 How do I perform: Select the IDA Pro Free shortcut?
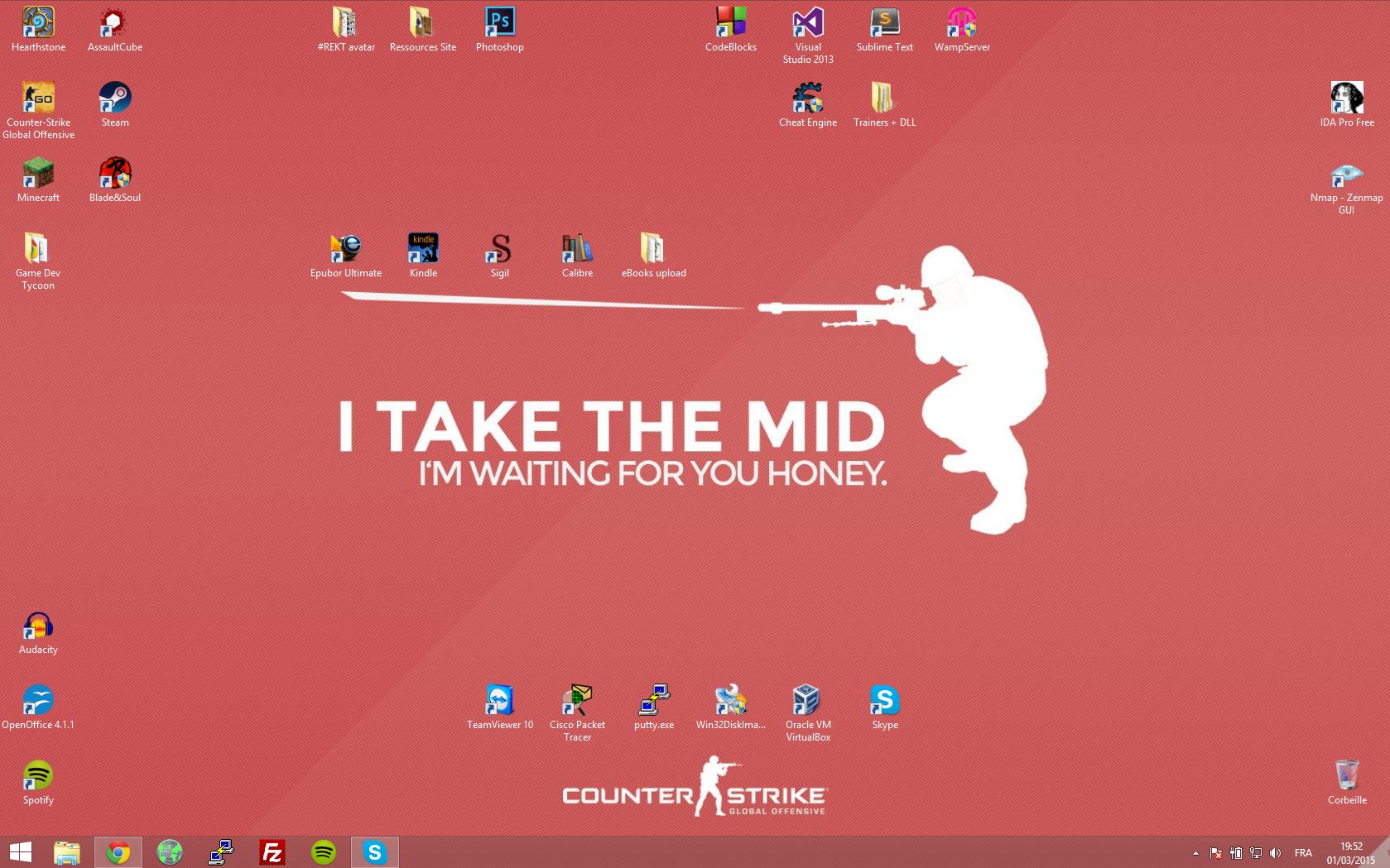coord(1347,105)
